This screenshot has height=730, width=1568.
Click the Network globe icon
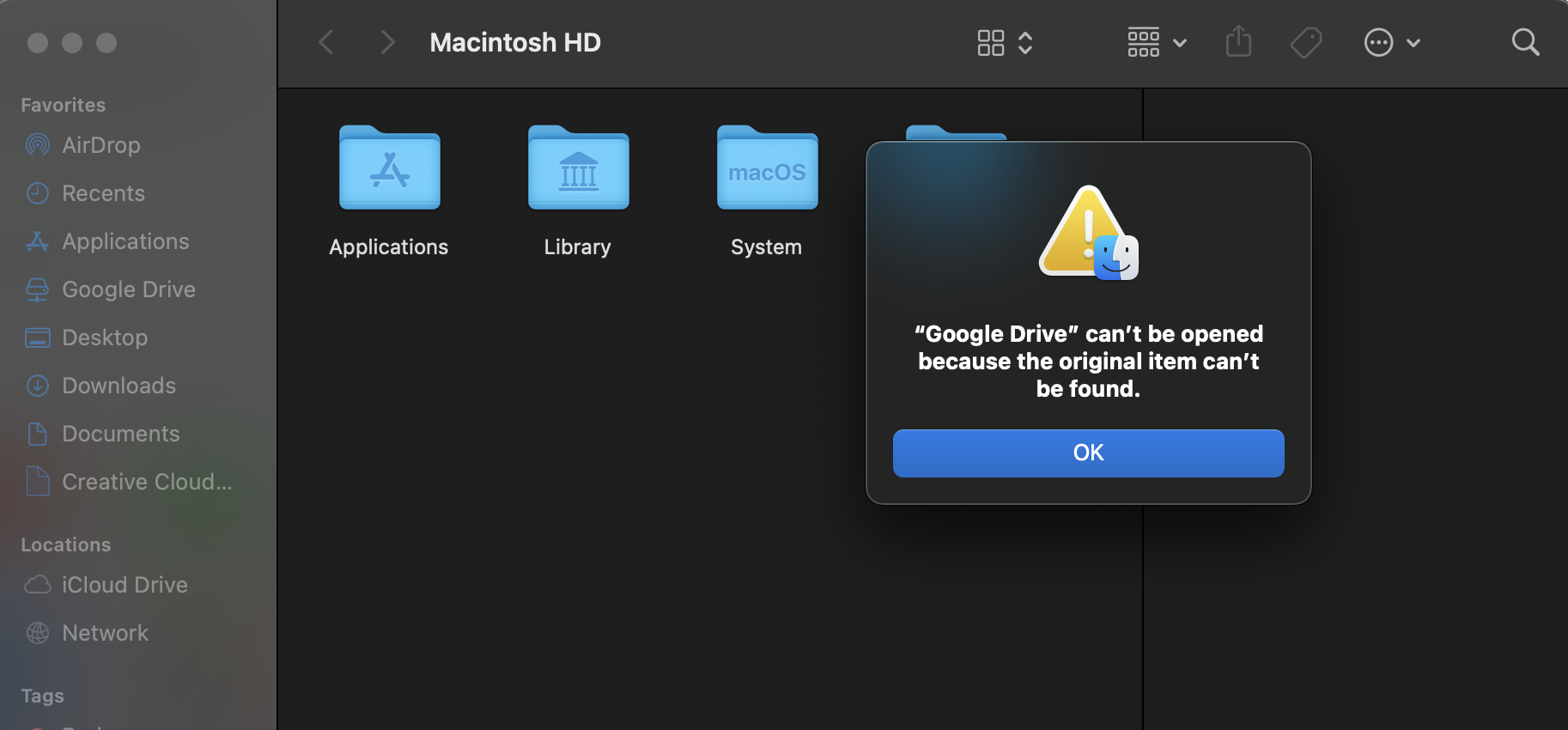(x=38, y=633)
